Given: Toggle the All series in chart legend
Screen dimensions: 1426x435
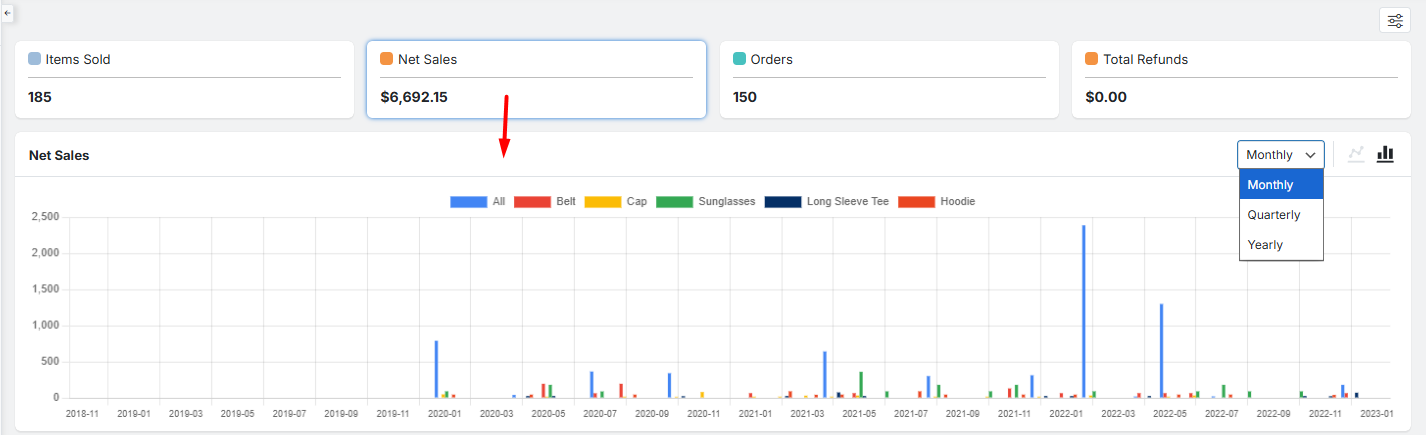Looking at the screenshot, I should click(x=478, y=201).
